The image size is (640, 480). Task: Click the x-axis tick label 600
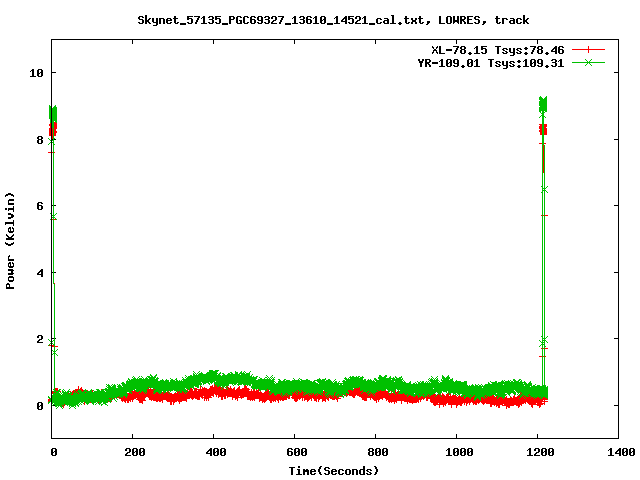[x=296, y=452]
